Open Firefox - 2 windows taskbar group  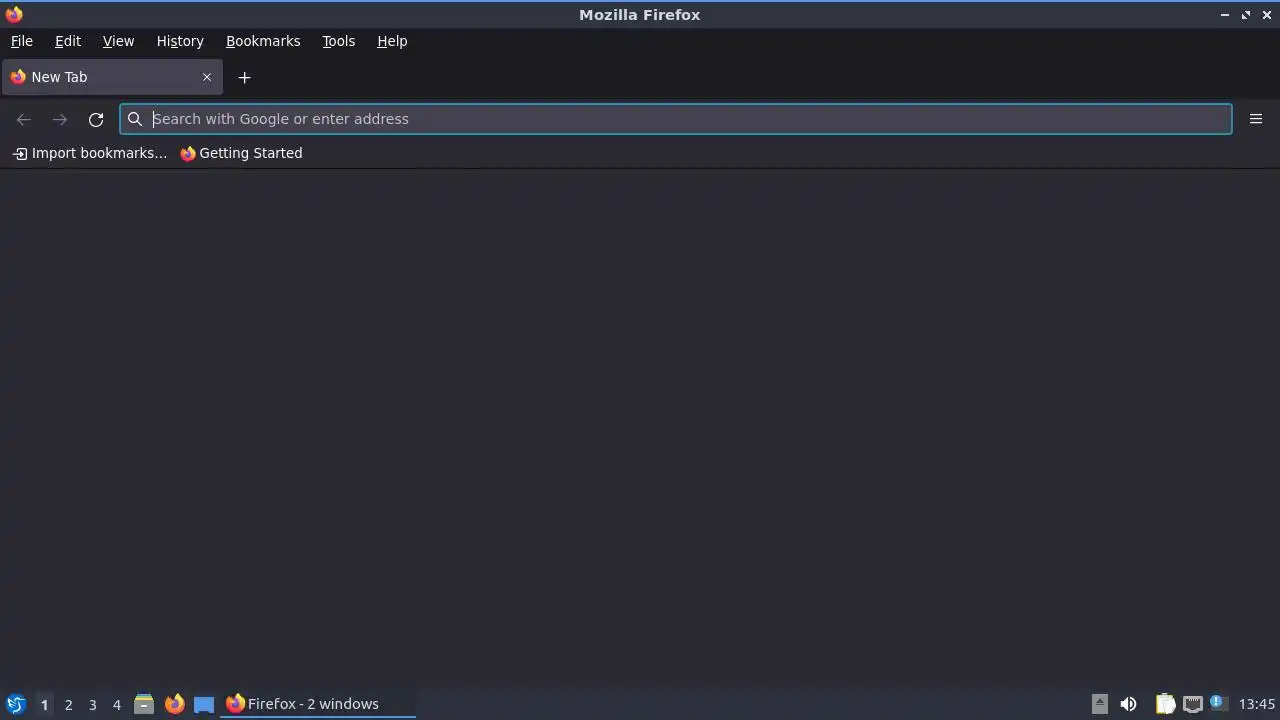(318, 704)
